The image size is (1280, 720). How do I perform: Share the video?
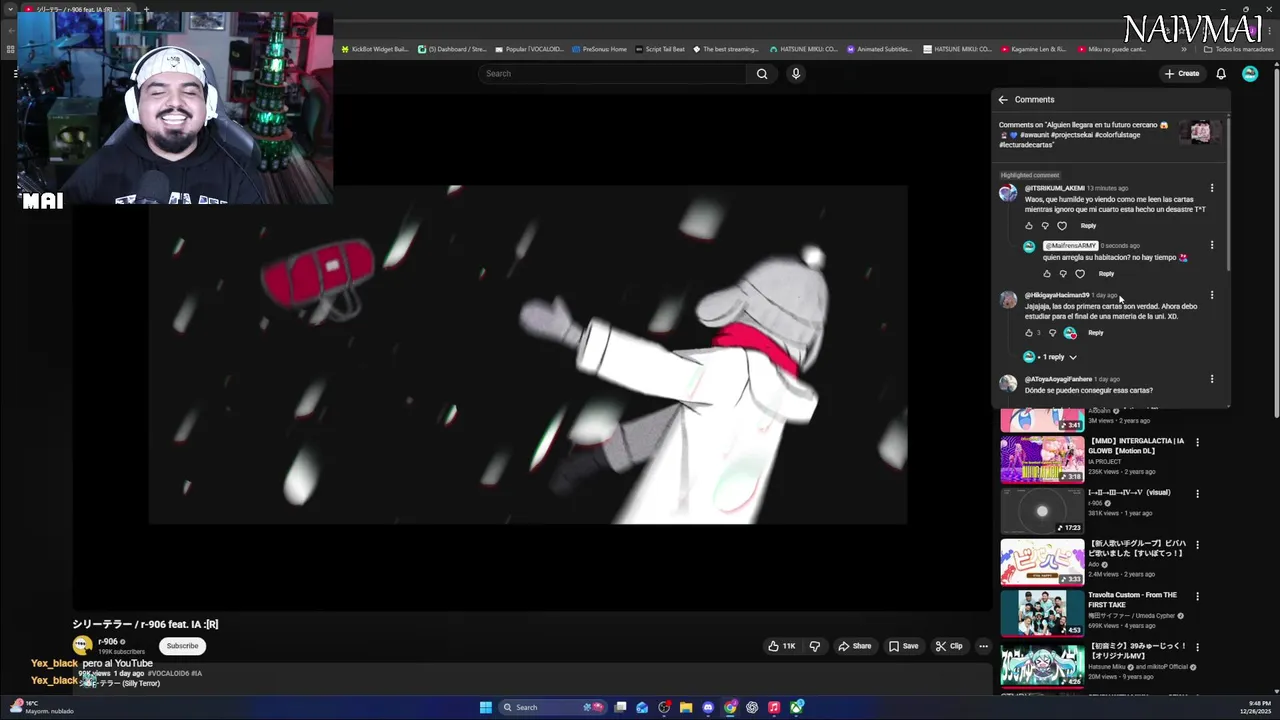854,646
